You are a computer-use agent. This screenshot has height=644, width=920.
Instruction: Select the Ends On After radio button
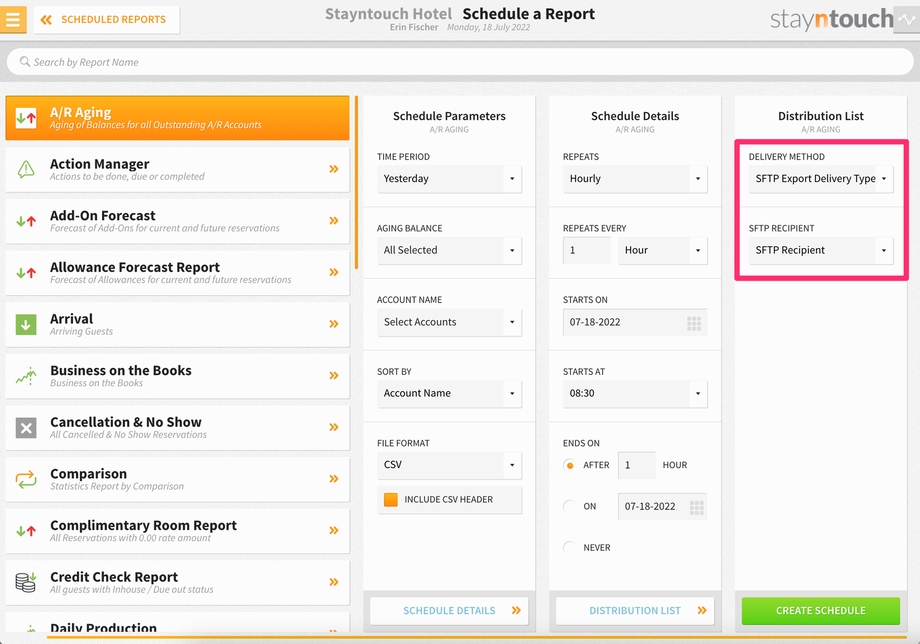(x=569, y=465)
